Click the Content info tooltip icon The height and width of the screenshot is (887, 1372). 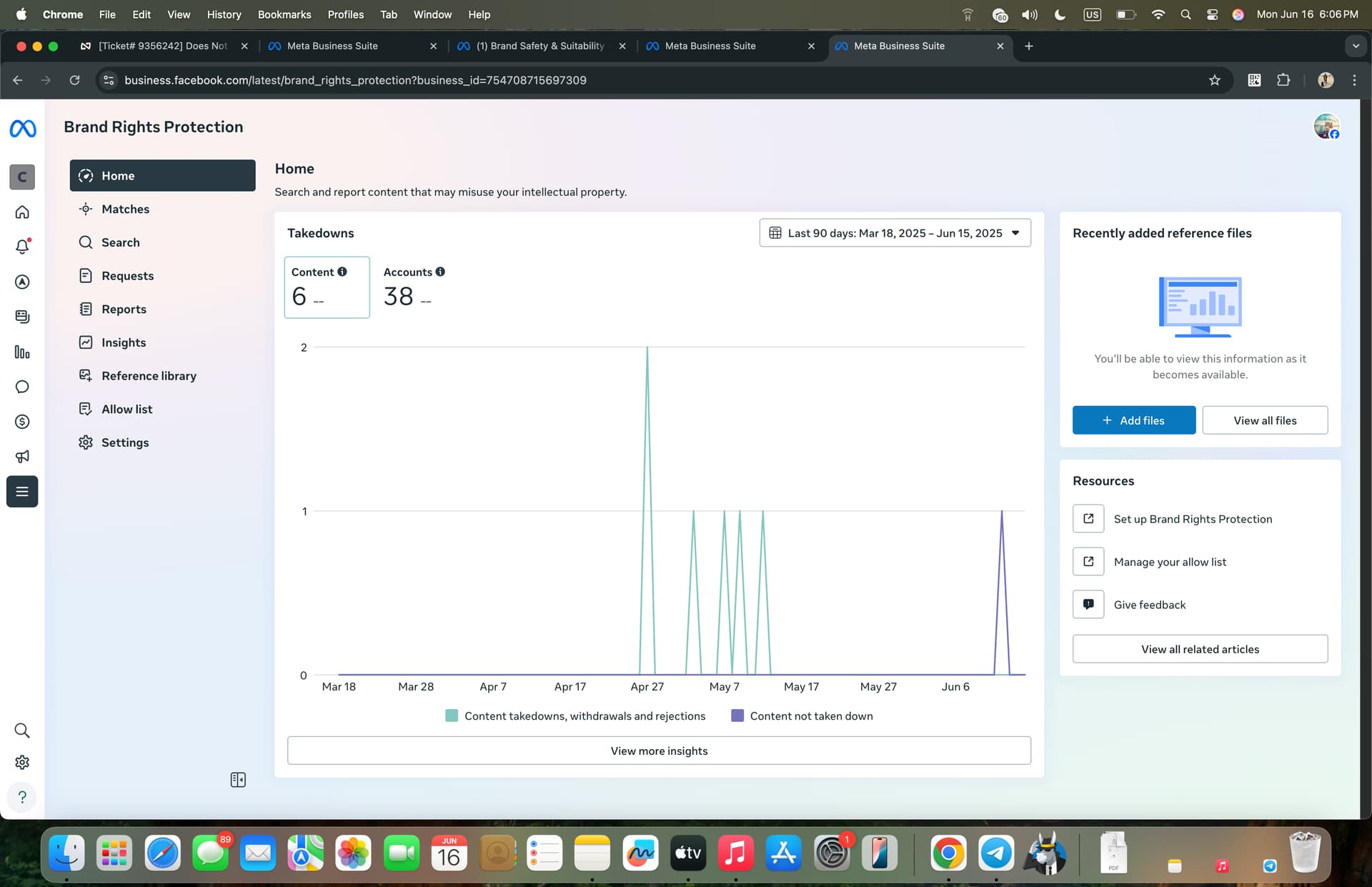[x=342, y=272]
